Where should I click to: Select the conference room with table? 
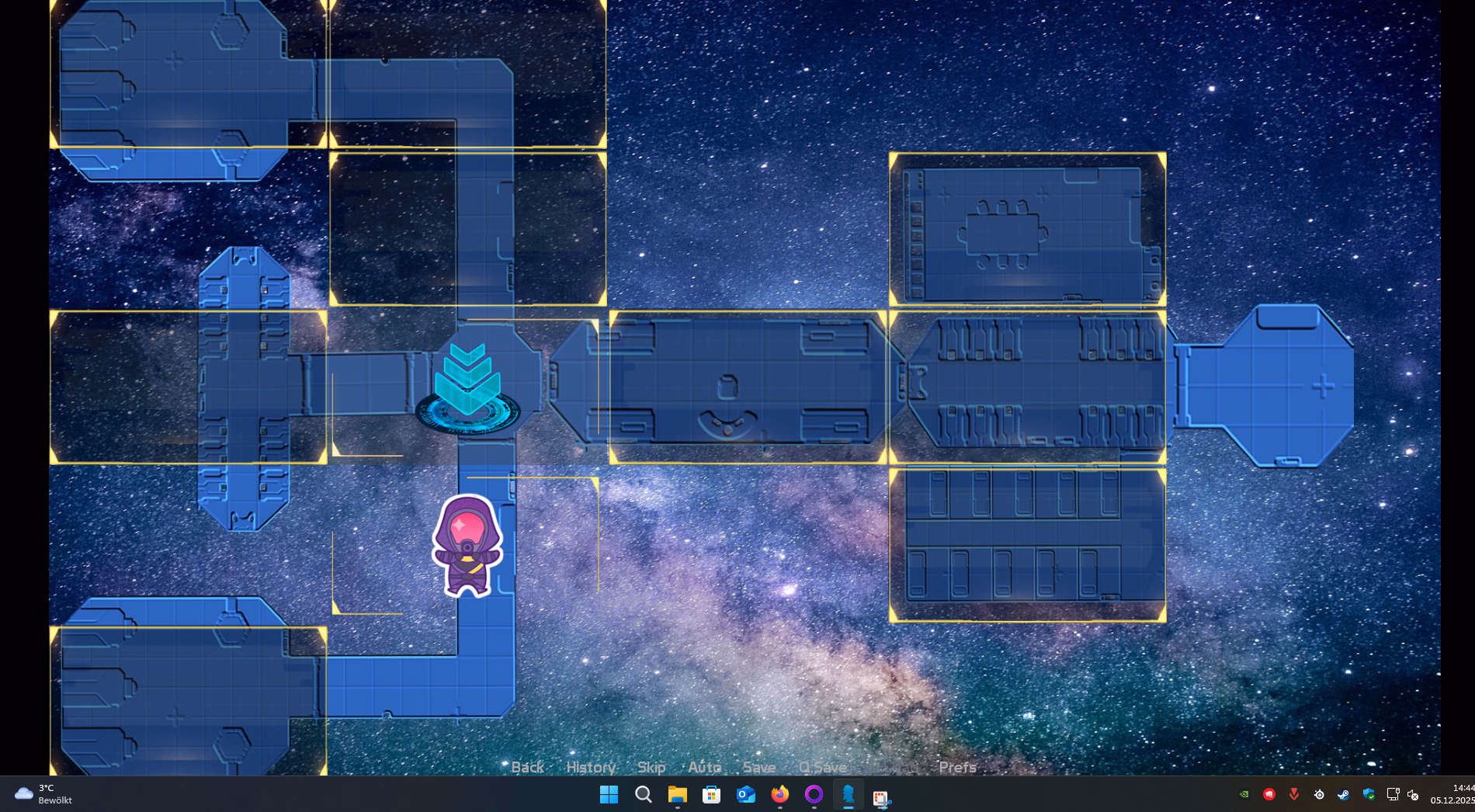pyautogui.click(x=1027, y=230)
